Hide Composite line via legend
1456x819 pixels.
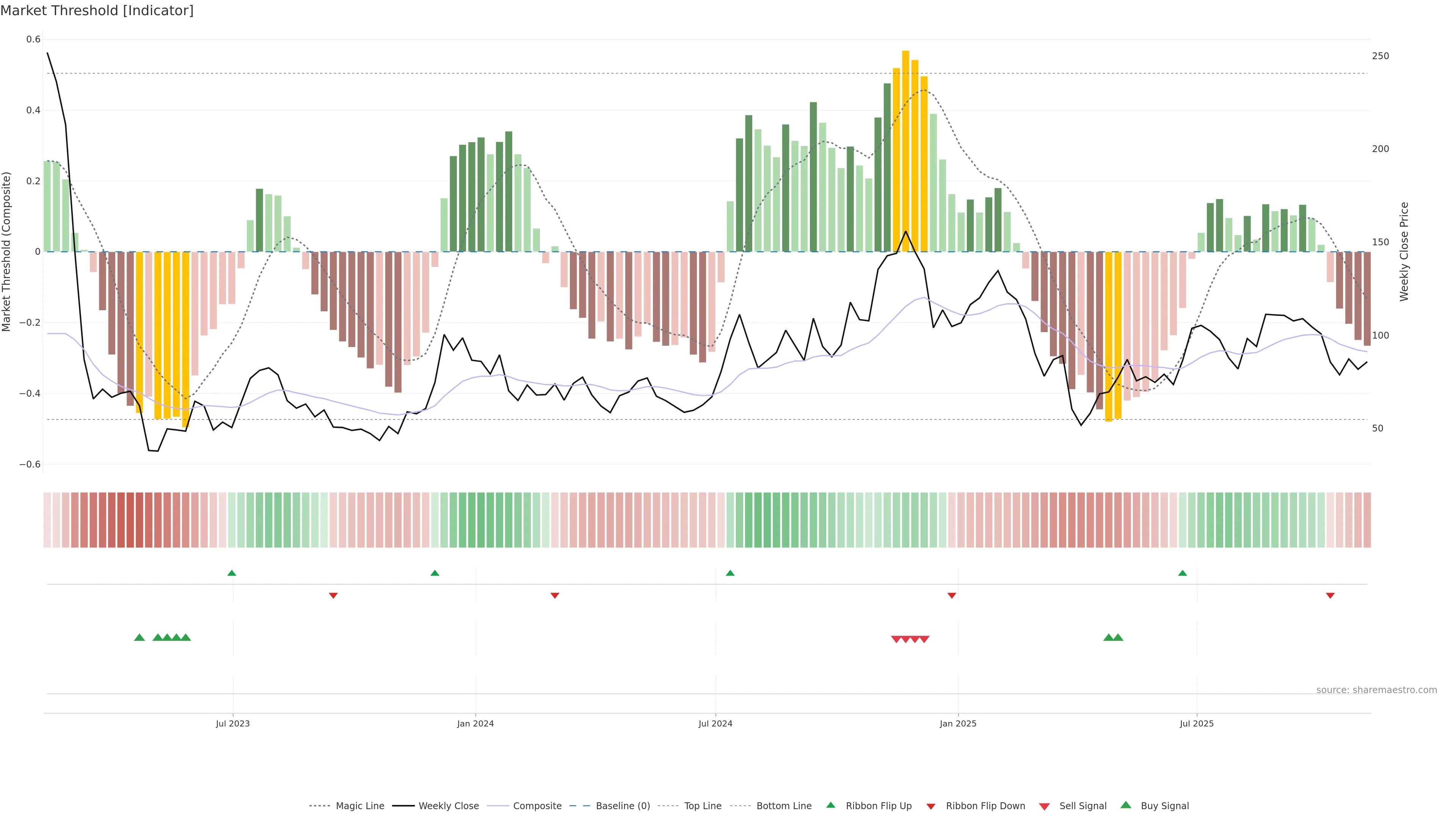(537, 806)
